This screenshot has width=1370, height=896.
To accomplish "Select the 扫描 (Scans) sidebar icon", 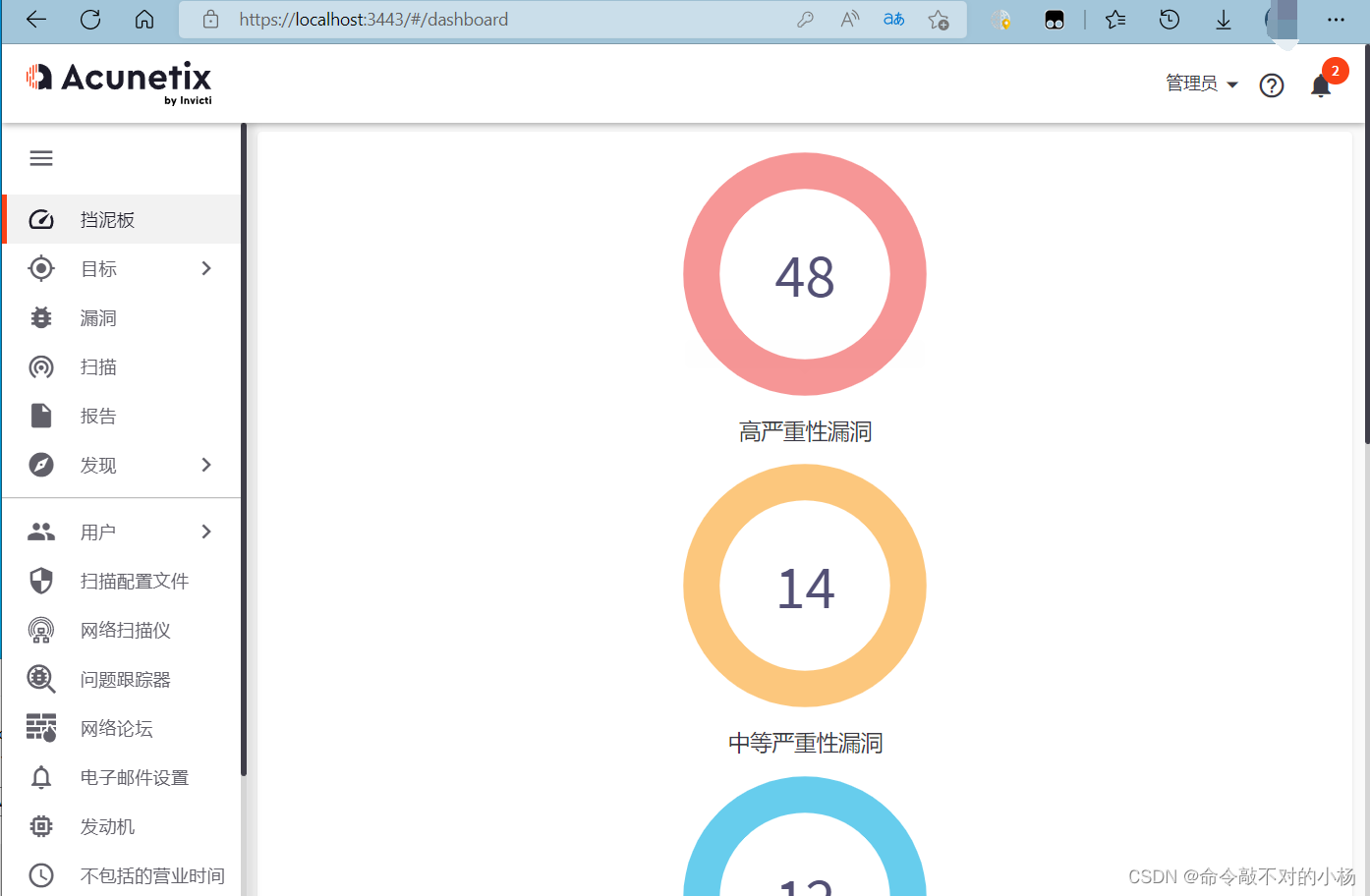I will (x=98, y=366).
